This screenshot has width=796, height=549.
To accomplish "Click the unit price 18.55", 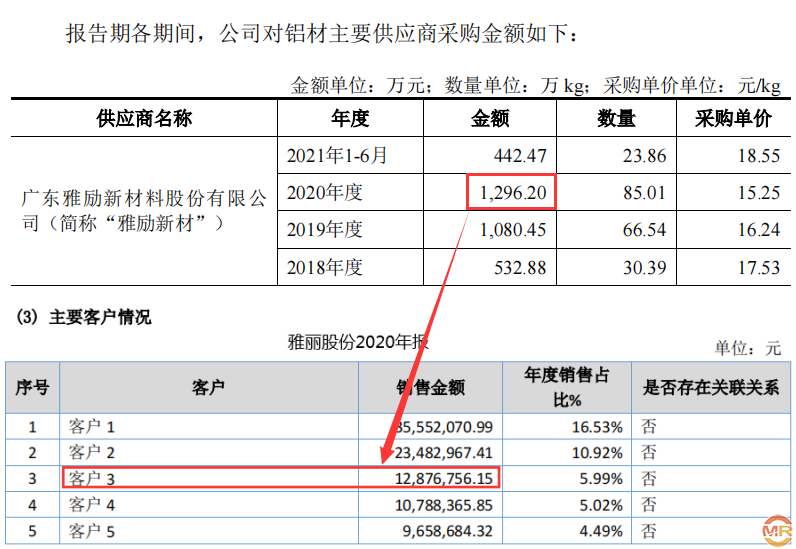I will pyautogui.click(x=758, y=155).
